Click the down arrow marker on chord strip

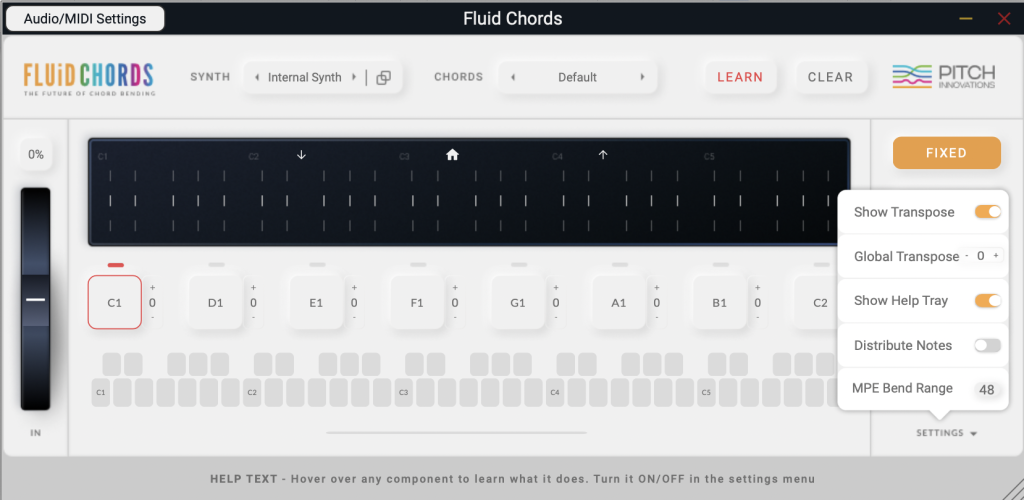point(301,155)
